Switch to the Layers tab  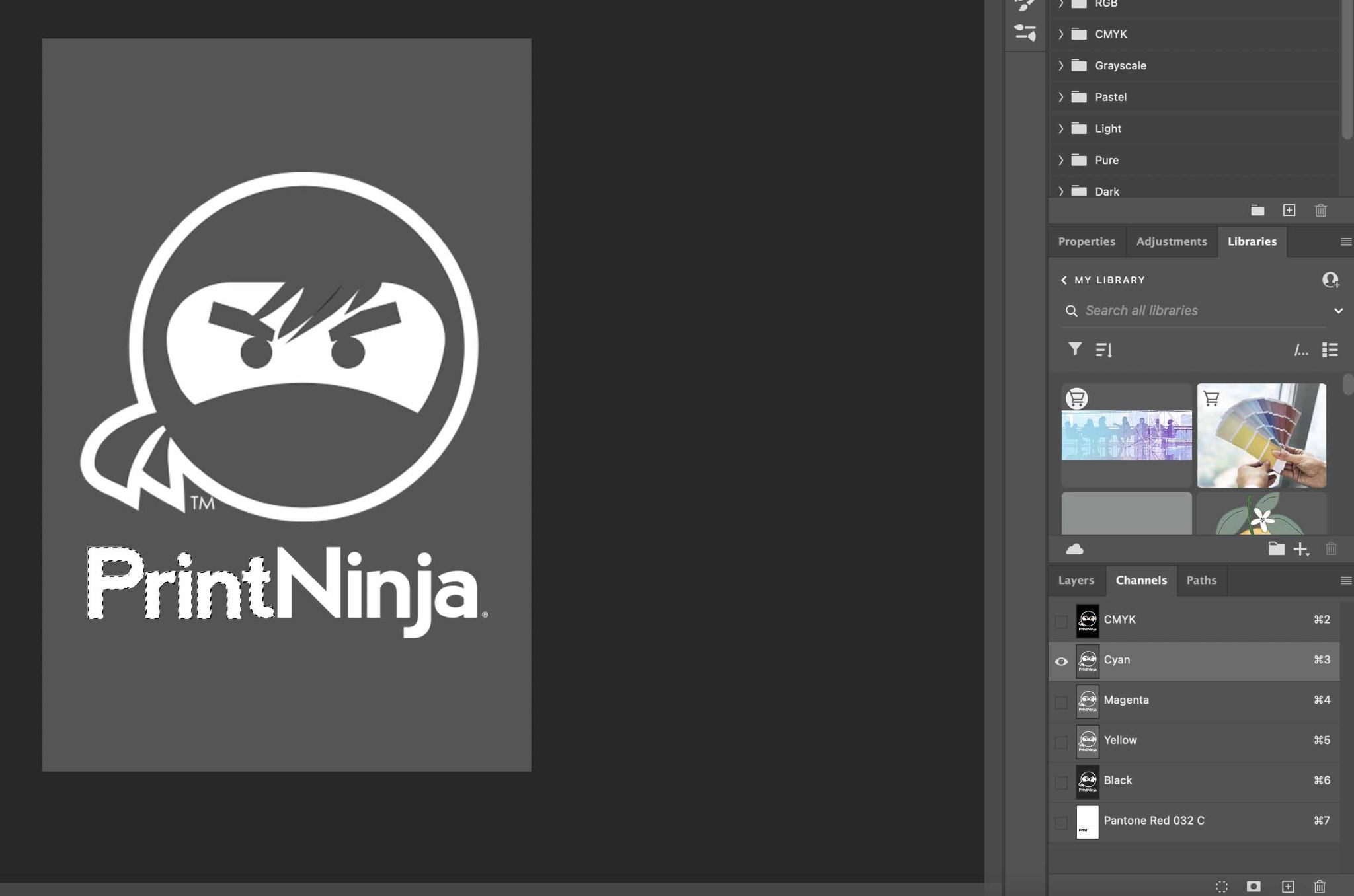pyautogui.click(x=1076, y=580)
